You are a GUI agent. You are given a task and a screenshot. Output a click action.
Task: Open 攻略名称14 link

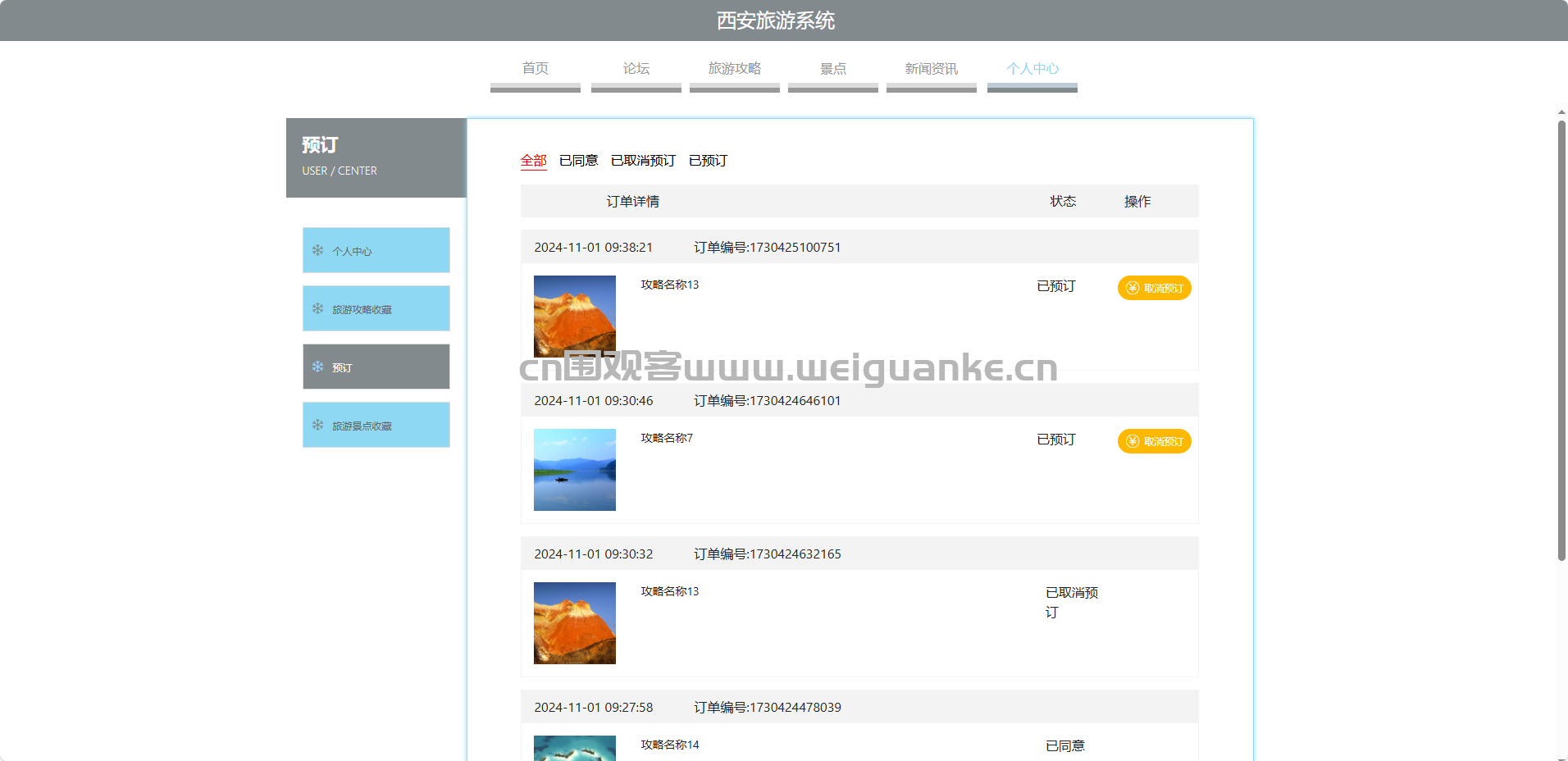point(670,745)
